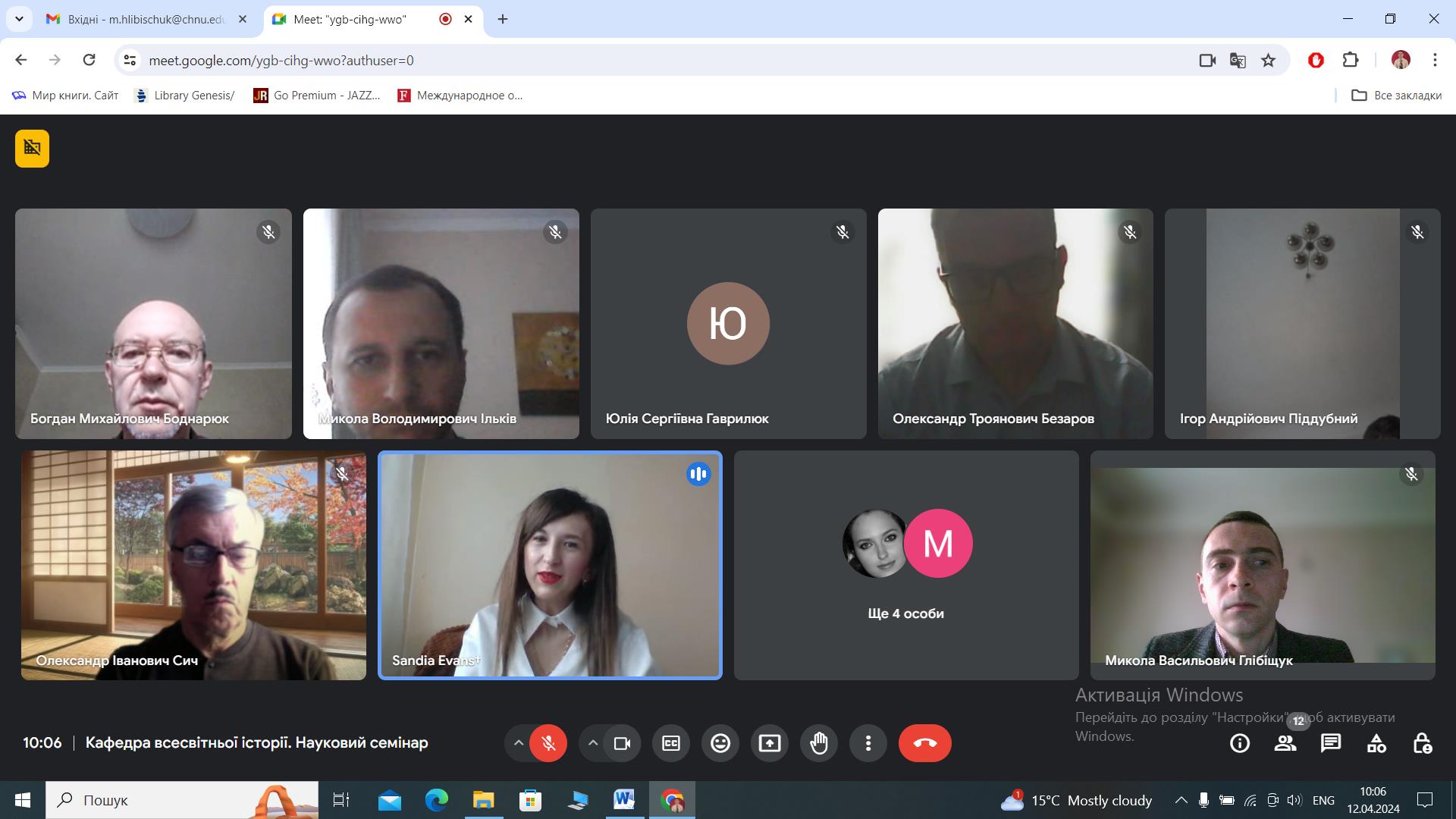Open meeting details info icon
This screenshot has width=1456, height=819.
tap(1240, 743)
